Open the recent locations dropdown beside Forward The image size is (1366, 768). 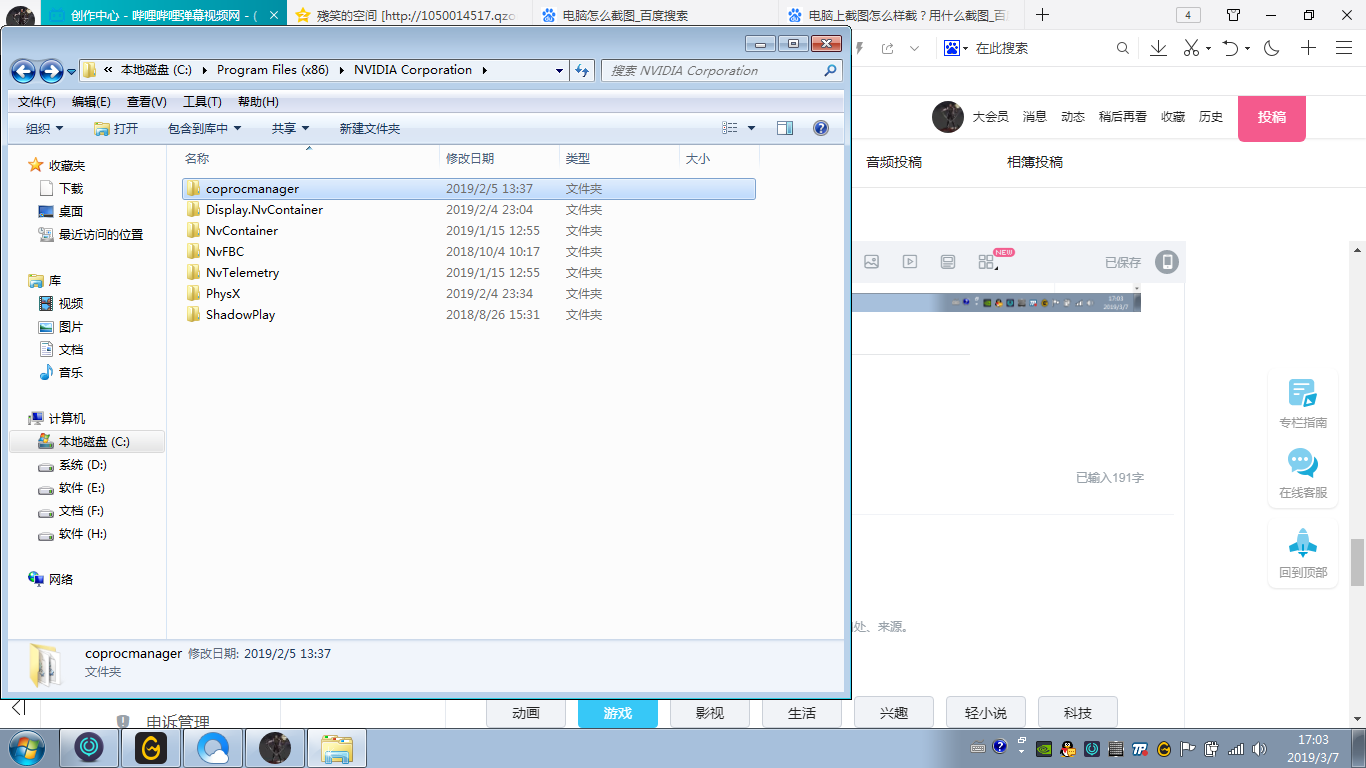tap(72, 72)
